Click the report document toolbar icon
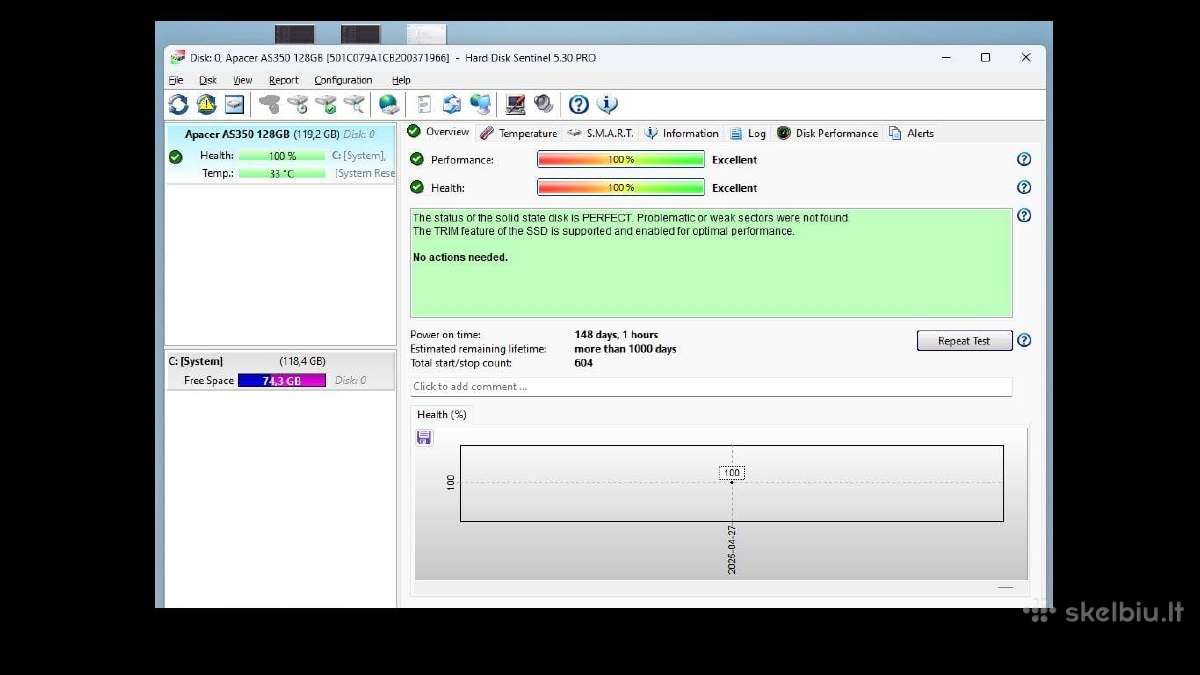The width and height of the screenshot is (1200, 675). click(424, 104)
